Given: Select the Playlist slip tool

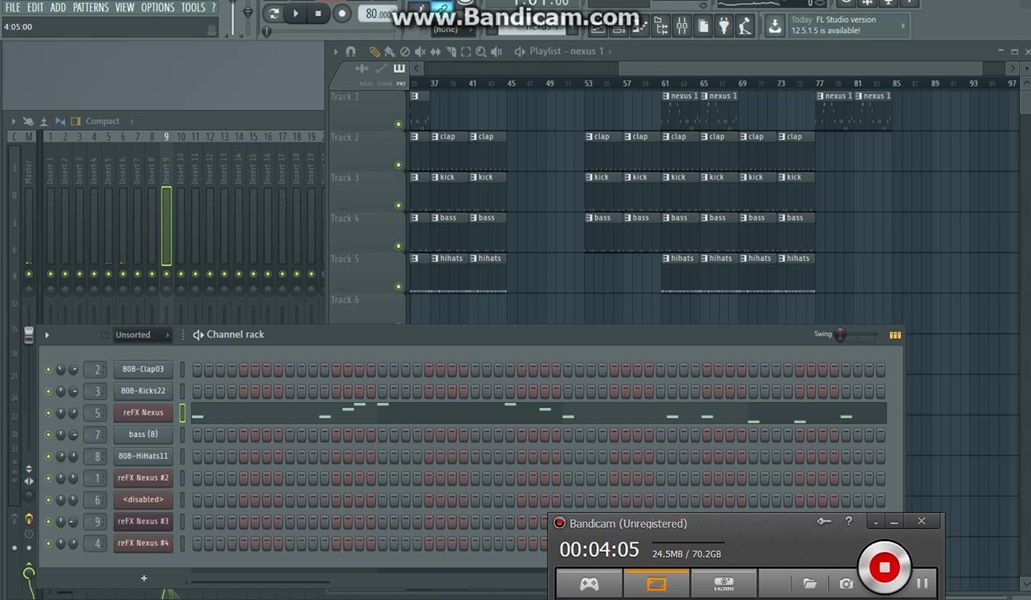Looking at the screenshot, I should pyautogui.click(x=435, y=51).
